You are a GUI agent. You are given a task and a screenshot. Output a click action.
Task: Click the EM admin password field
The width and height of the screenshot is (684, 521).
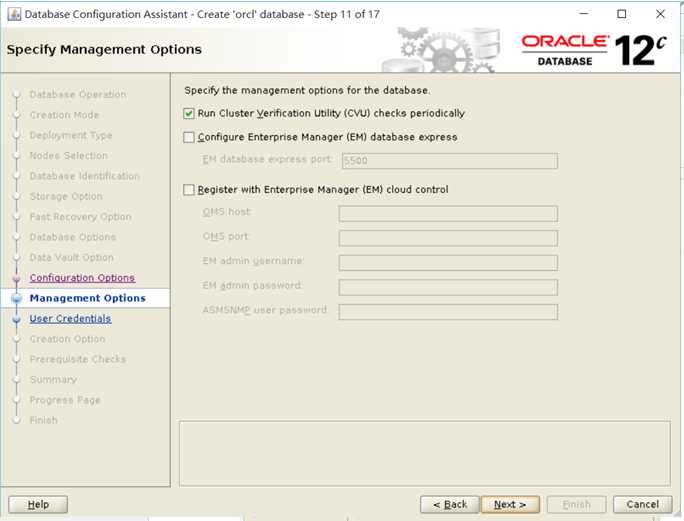pos(448,287)
